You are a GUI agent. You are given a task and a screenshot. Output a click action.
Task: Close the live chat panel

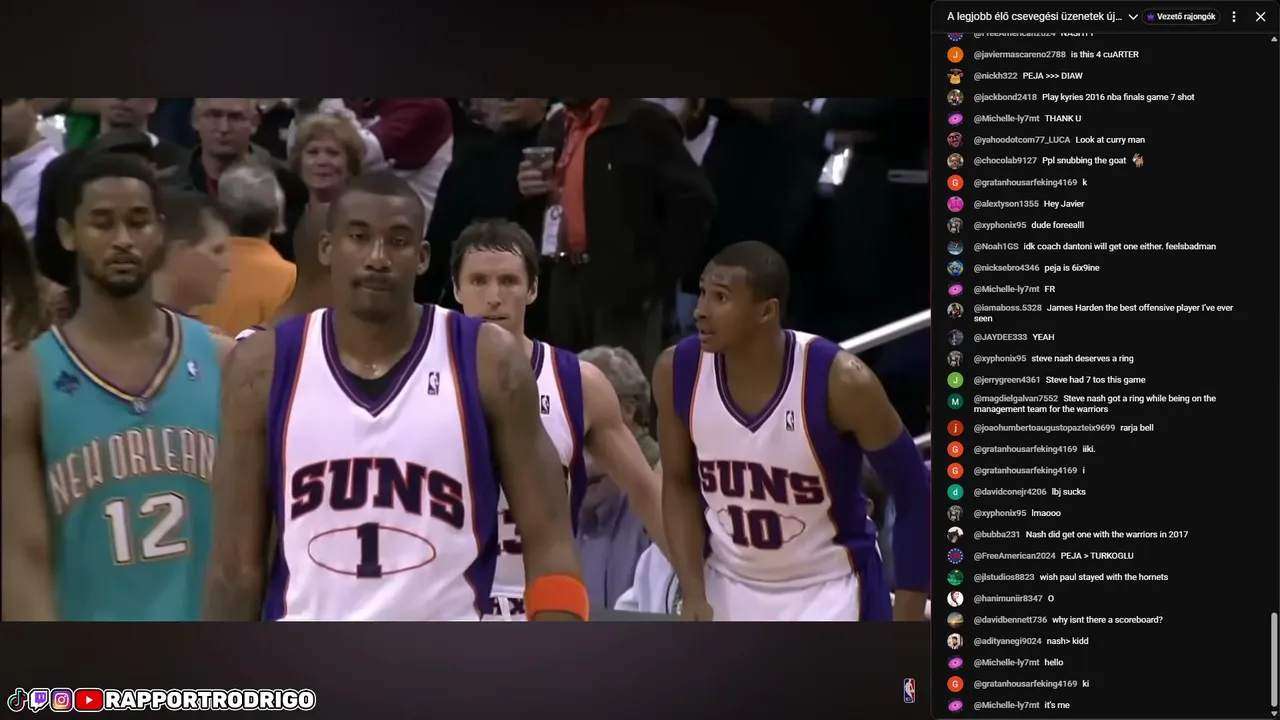pos(1260,17)
